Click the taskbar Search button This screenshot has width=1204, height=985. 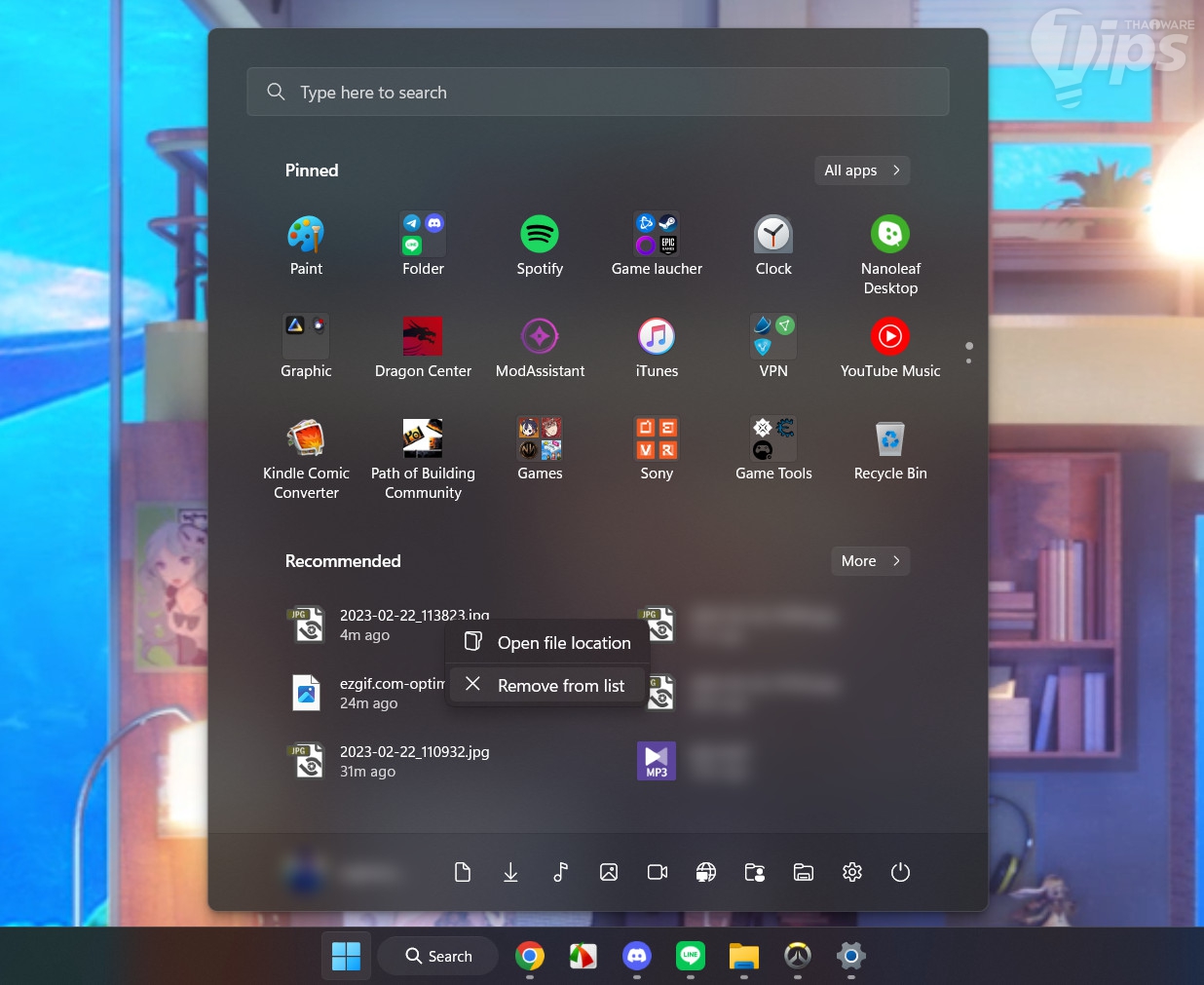click(438, 956)
